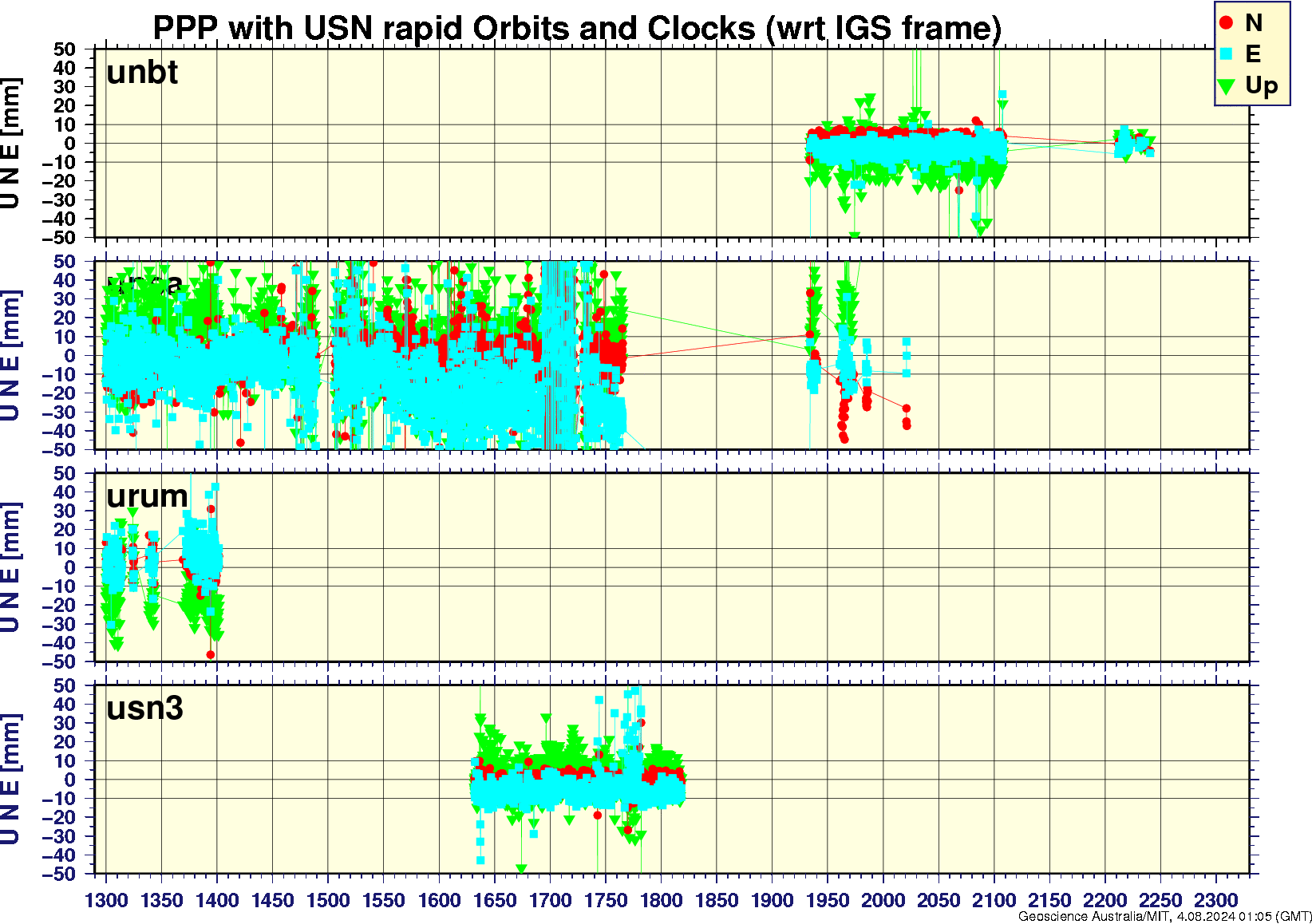Click the urum station label
Screen dimensions: 1312x924
point(147,496)
